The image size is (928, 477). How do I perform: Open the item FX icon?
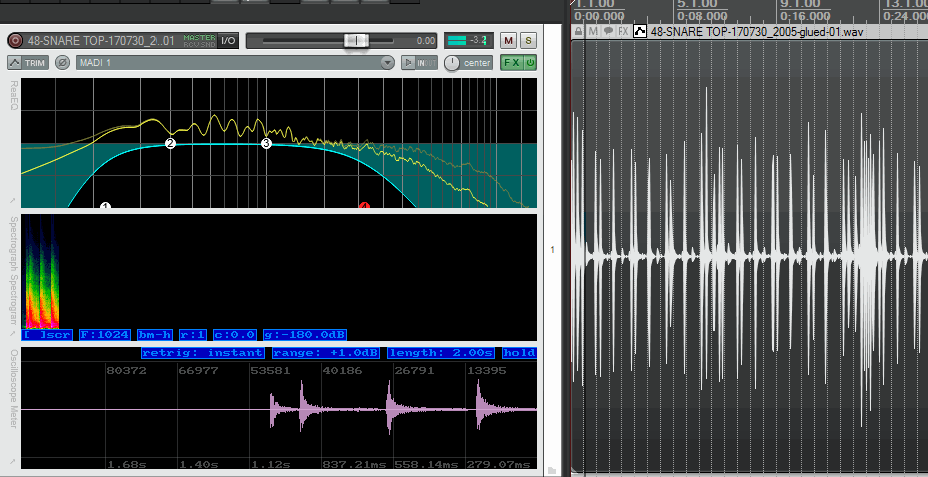click(623, 31)
